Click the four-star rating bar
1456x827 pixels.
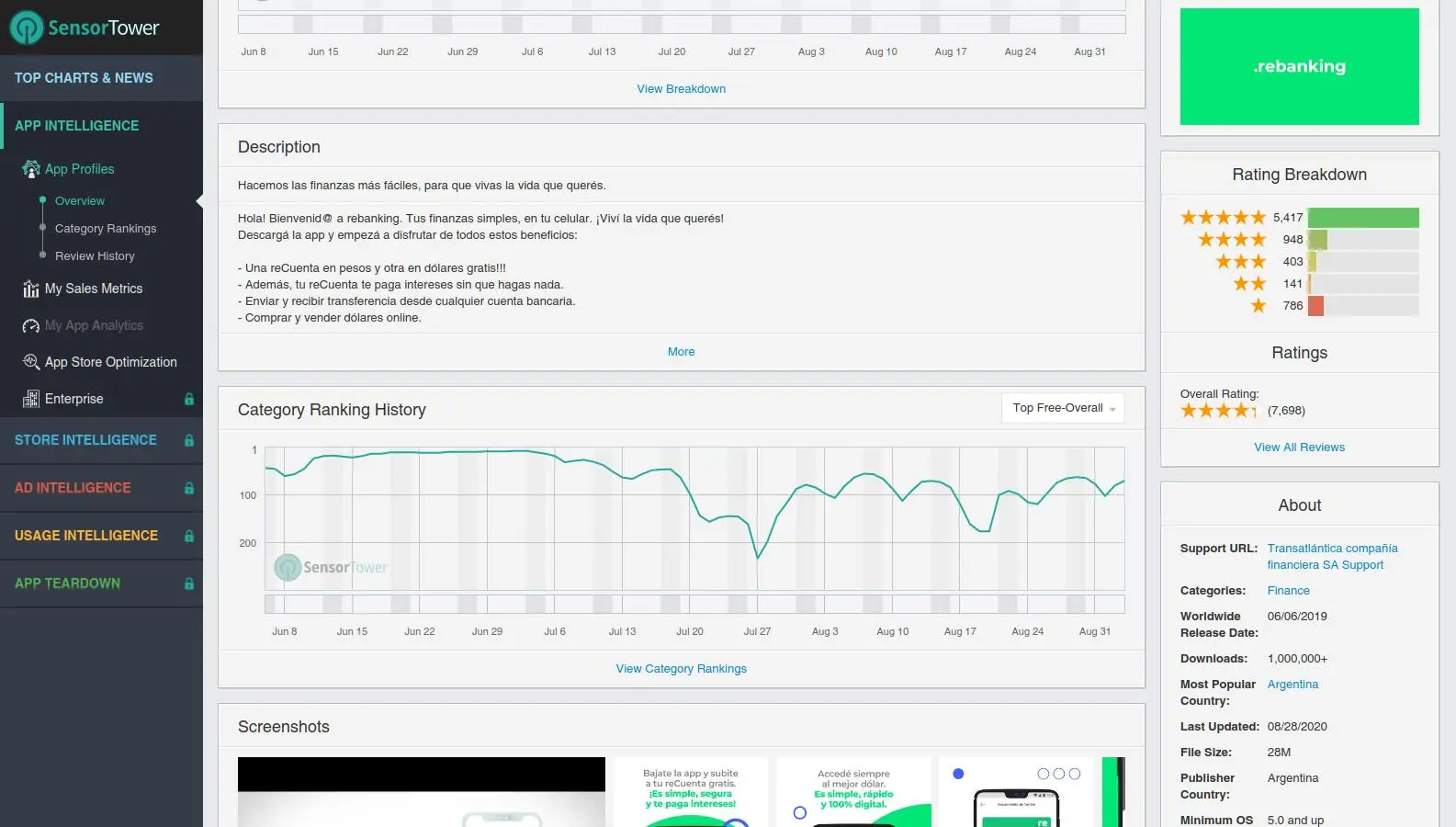coord(1363,240)
